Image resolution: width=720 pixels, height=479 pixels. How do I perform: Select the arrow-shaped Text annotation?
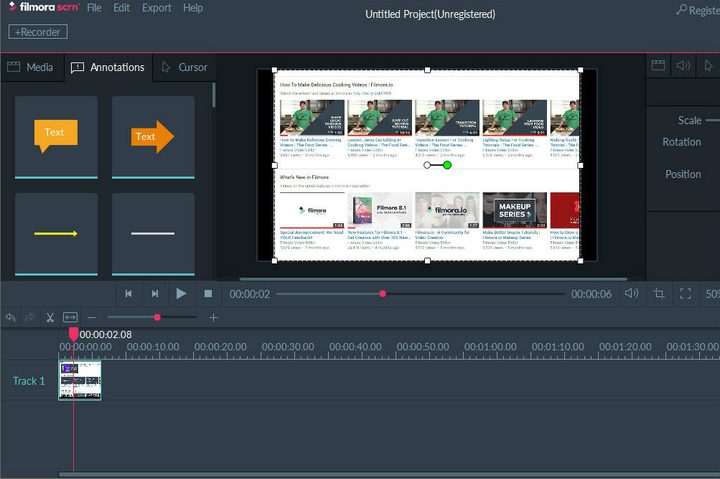coord(153,137)
